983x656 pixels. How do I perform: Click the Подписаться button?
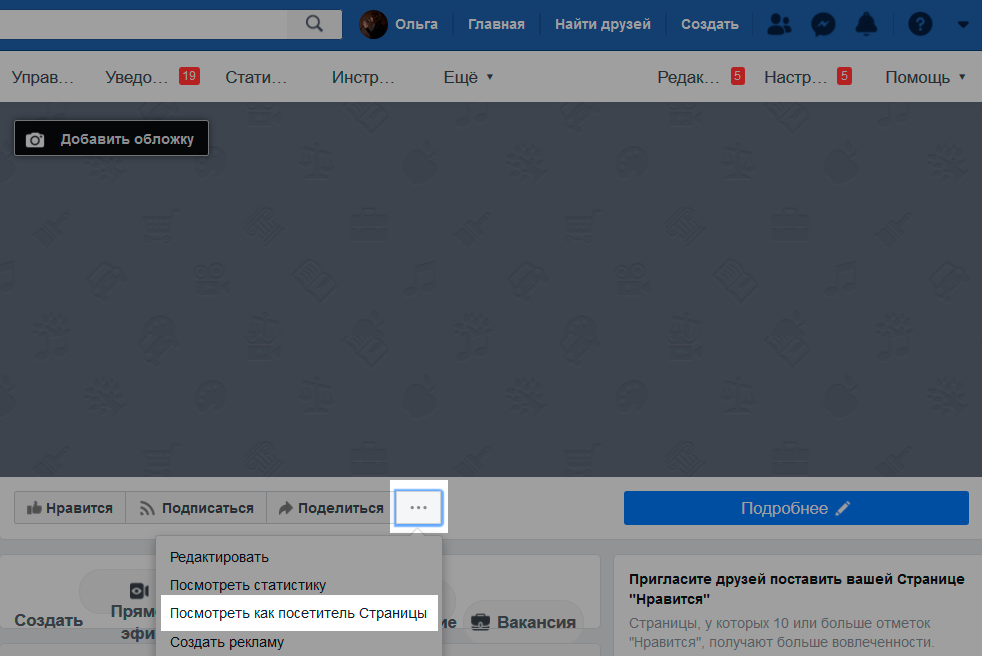point(196,508)
